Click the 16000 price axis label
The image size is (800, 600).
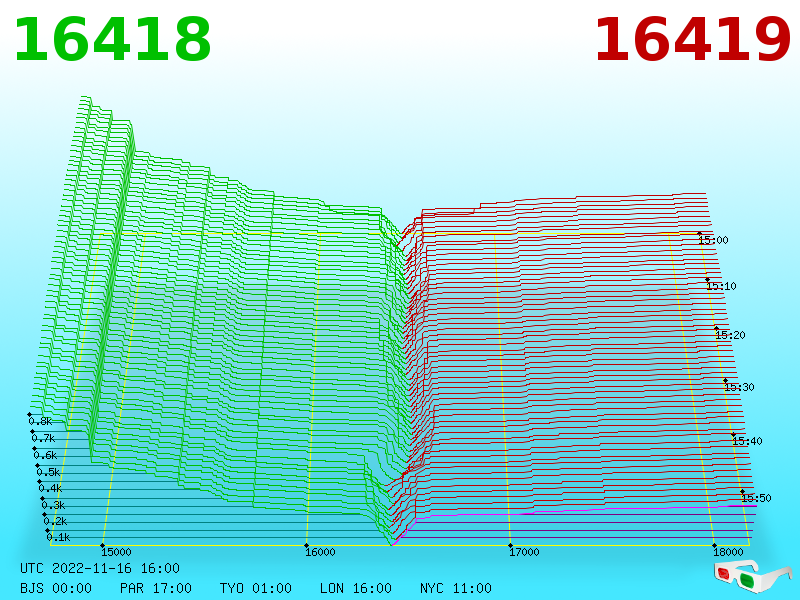[320, 552]
